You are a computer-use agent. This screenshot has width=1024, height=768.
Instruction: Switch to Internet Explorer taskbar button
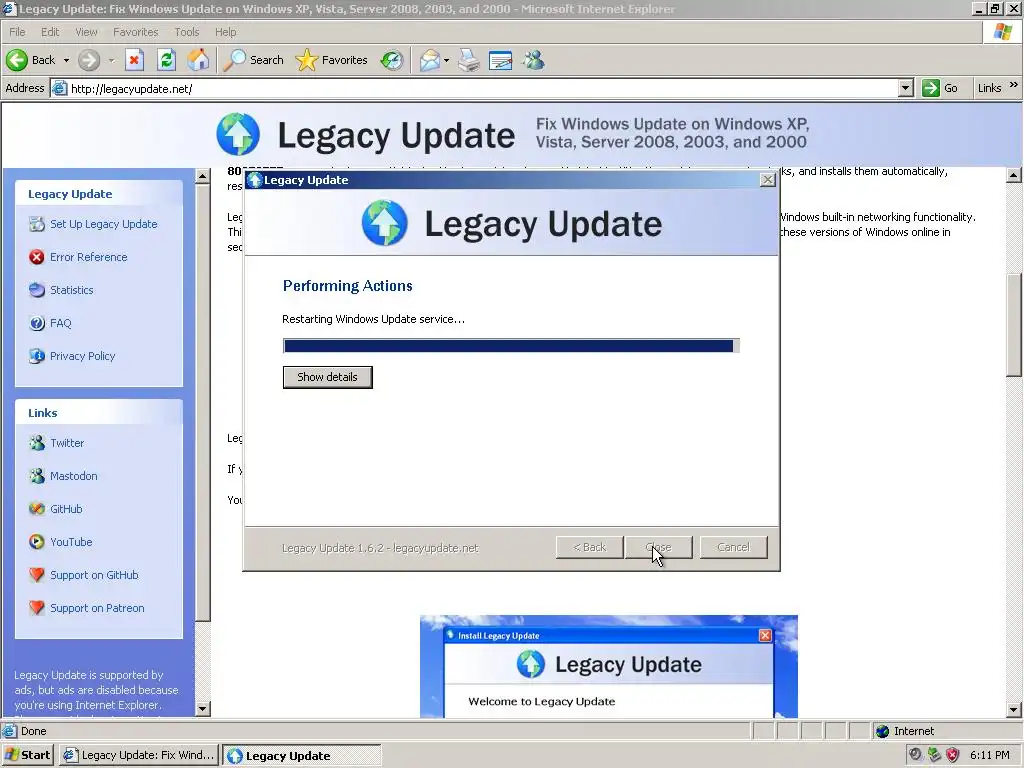coord(139,755)
